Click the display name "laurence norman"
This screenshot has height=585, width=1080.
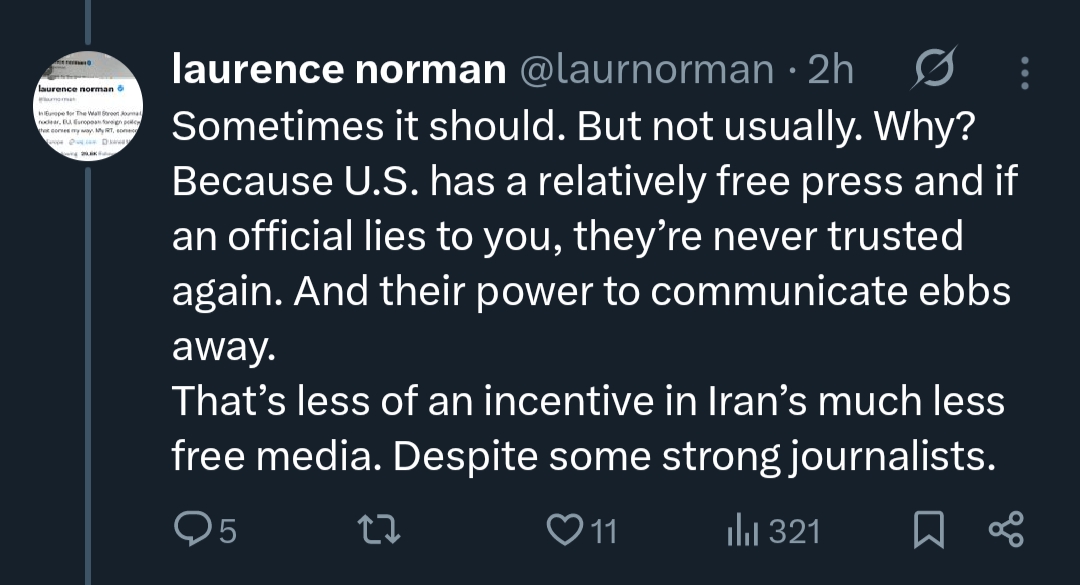338,70
